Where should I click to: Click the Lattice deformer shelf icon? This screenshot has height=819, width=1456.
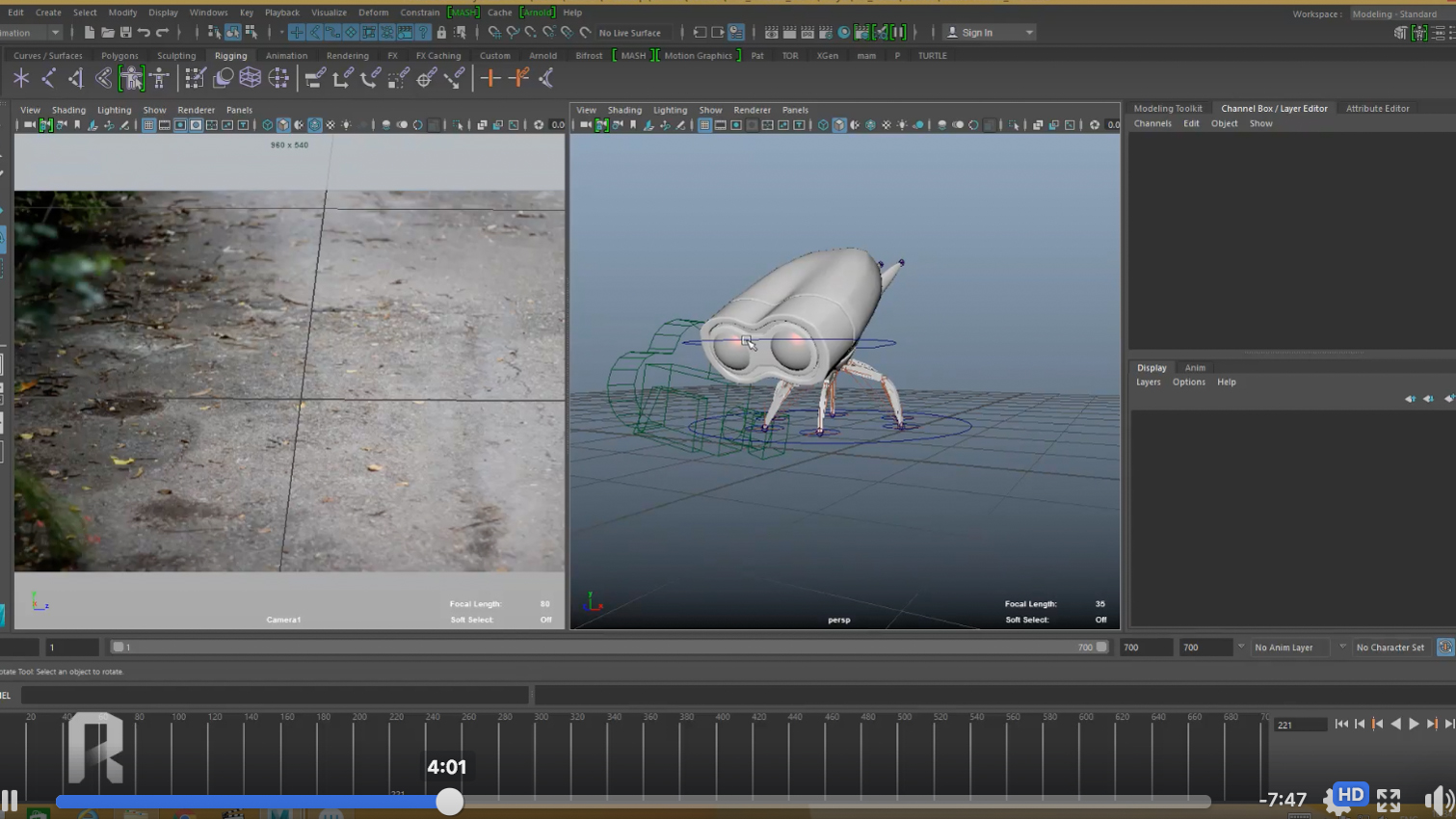click(x=251, y=78)
